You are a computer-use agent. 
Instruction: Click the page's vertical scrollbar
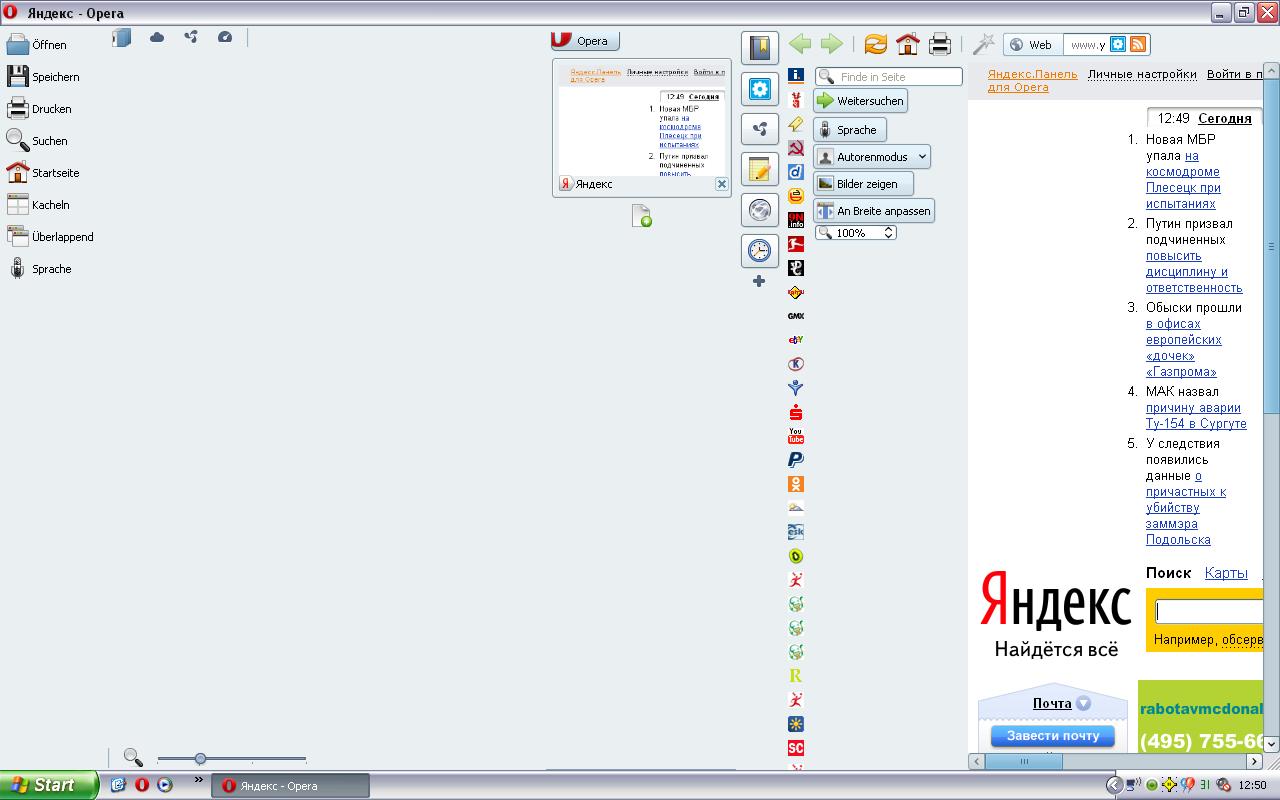1271,409
